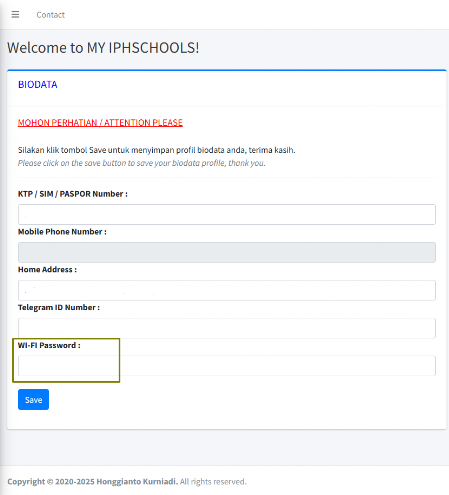Focus the KTP / SIM / PASPOR Number field
449x495 pixels.
point(227,214)
